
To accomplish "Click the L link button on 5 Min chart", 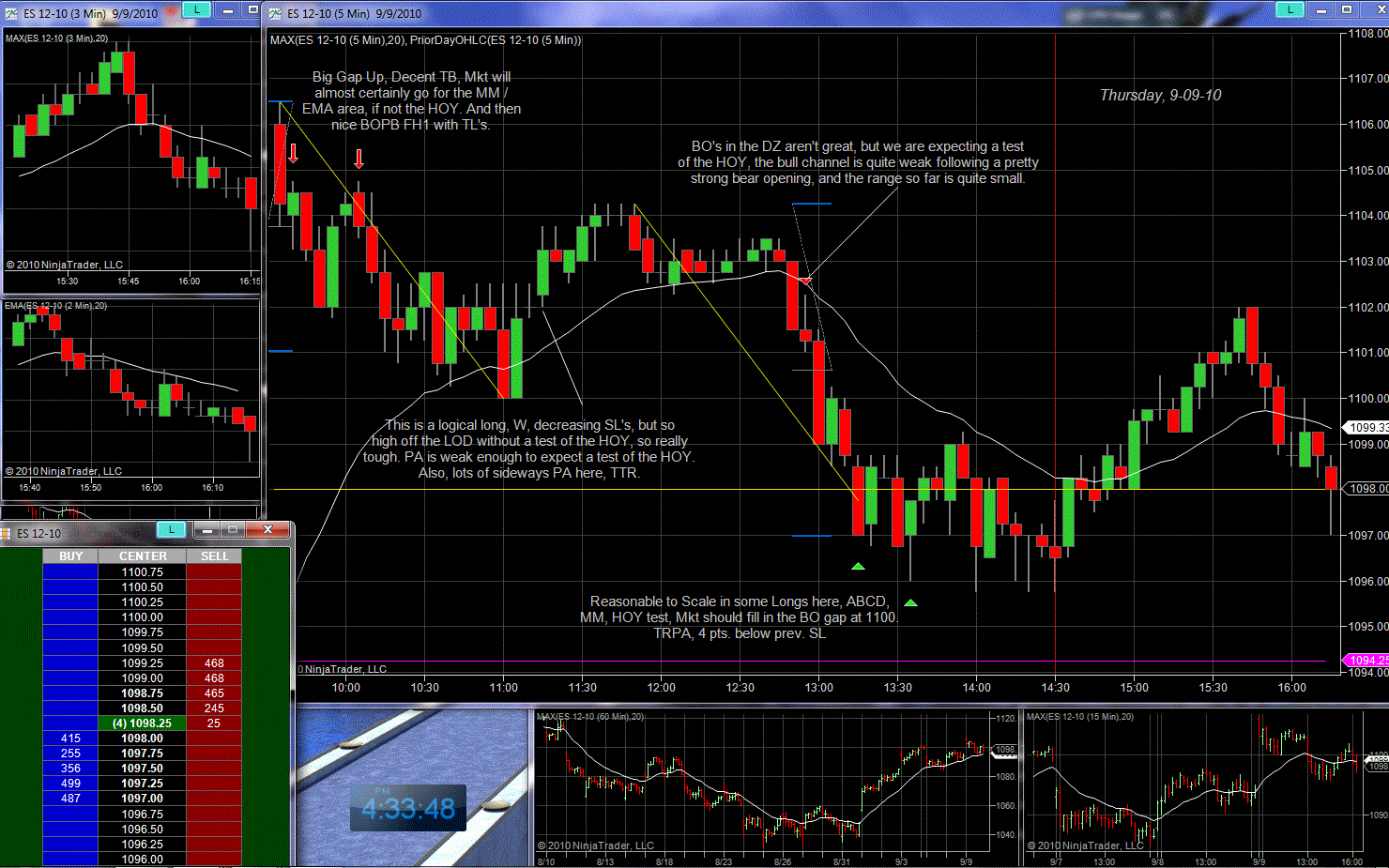I will click(x=1290, y=10).
